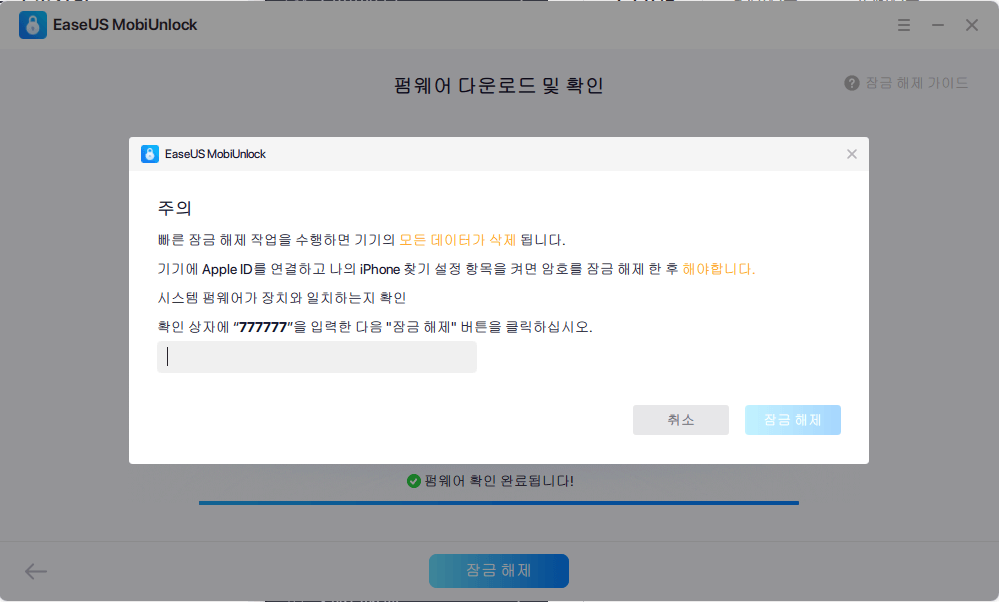Click the blue lock icon in the dialog header
The width and height of the screenshot is (999, 602).
tap(150, 154)
